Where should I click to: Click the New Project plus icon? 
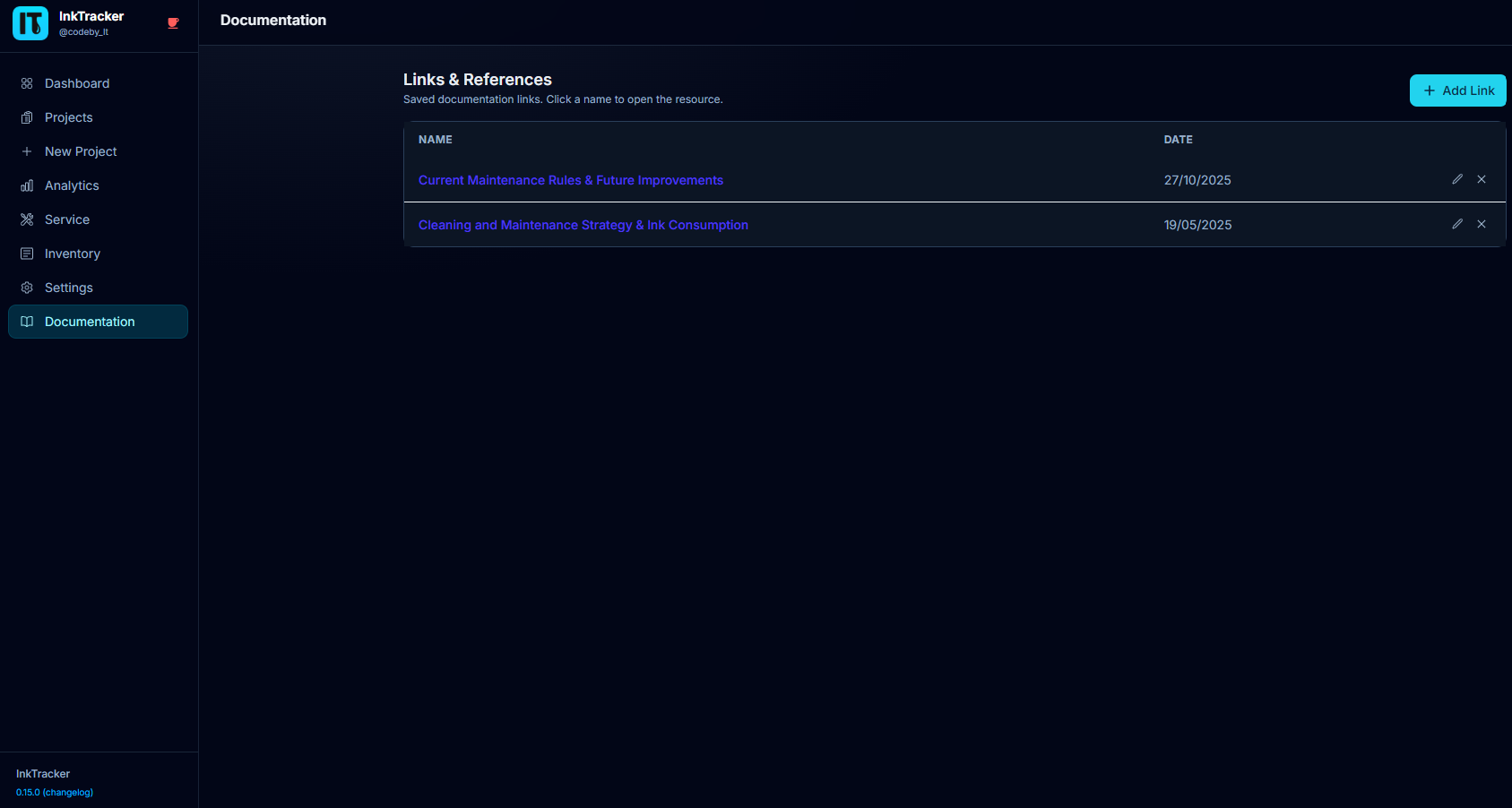pos(27,151)
